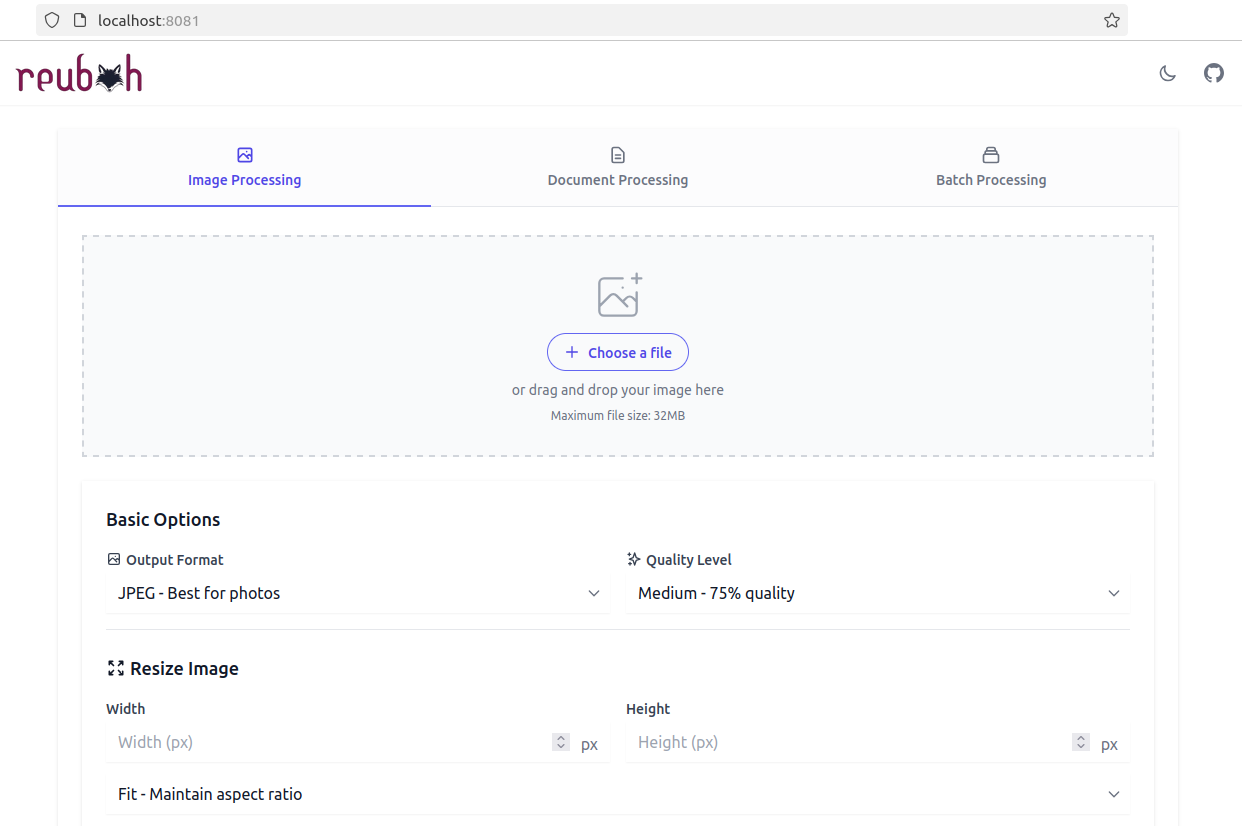Focus the Height (px) input field
Image resolution: width=1242 pixels, height=826 pixels.
850,742
